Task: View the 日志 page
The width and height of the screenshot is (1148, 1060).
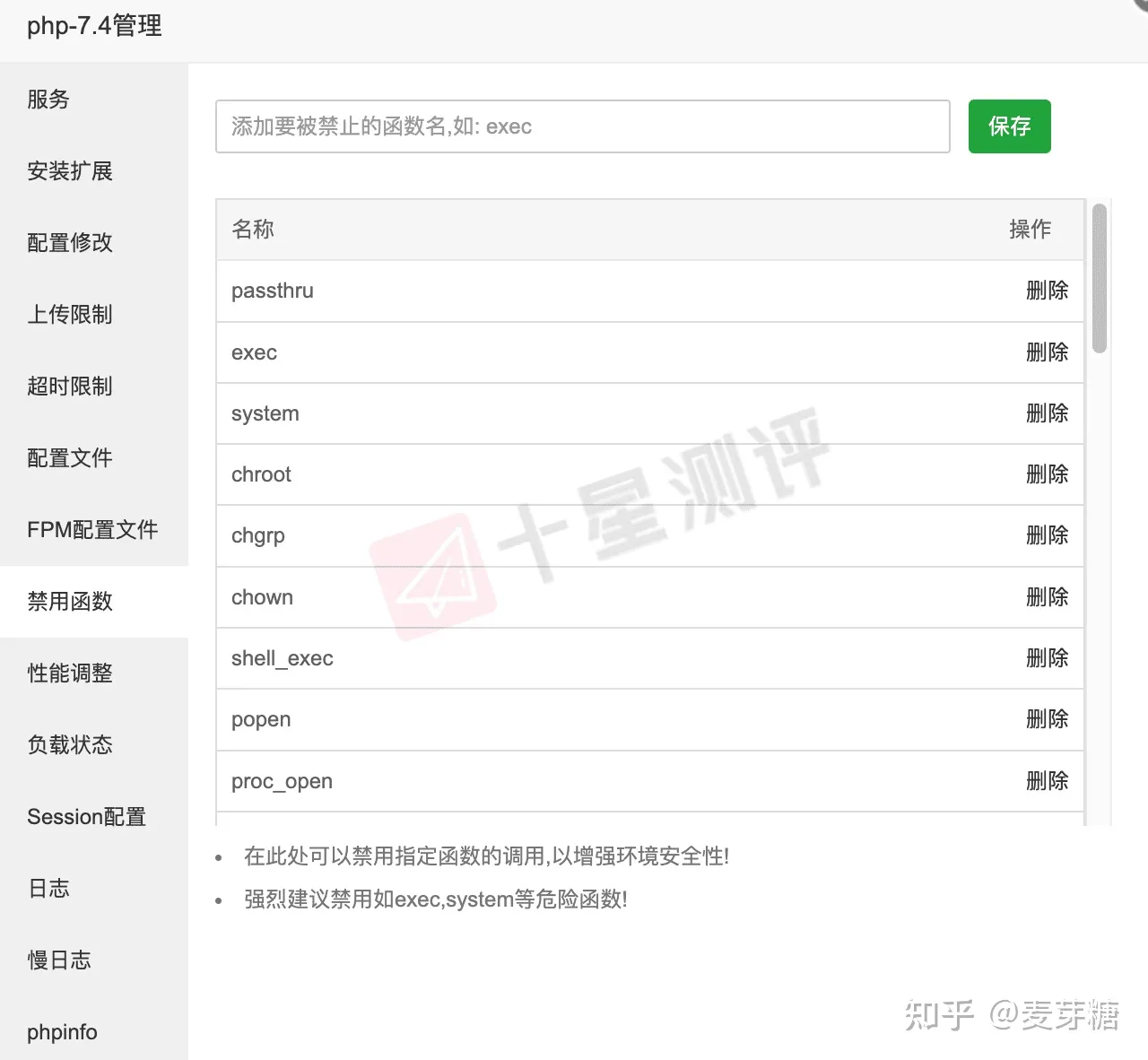Action: [48, 889]
